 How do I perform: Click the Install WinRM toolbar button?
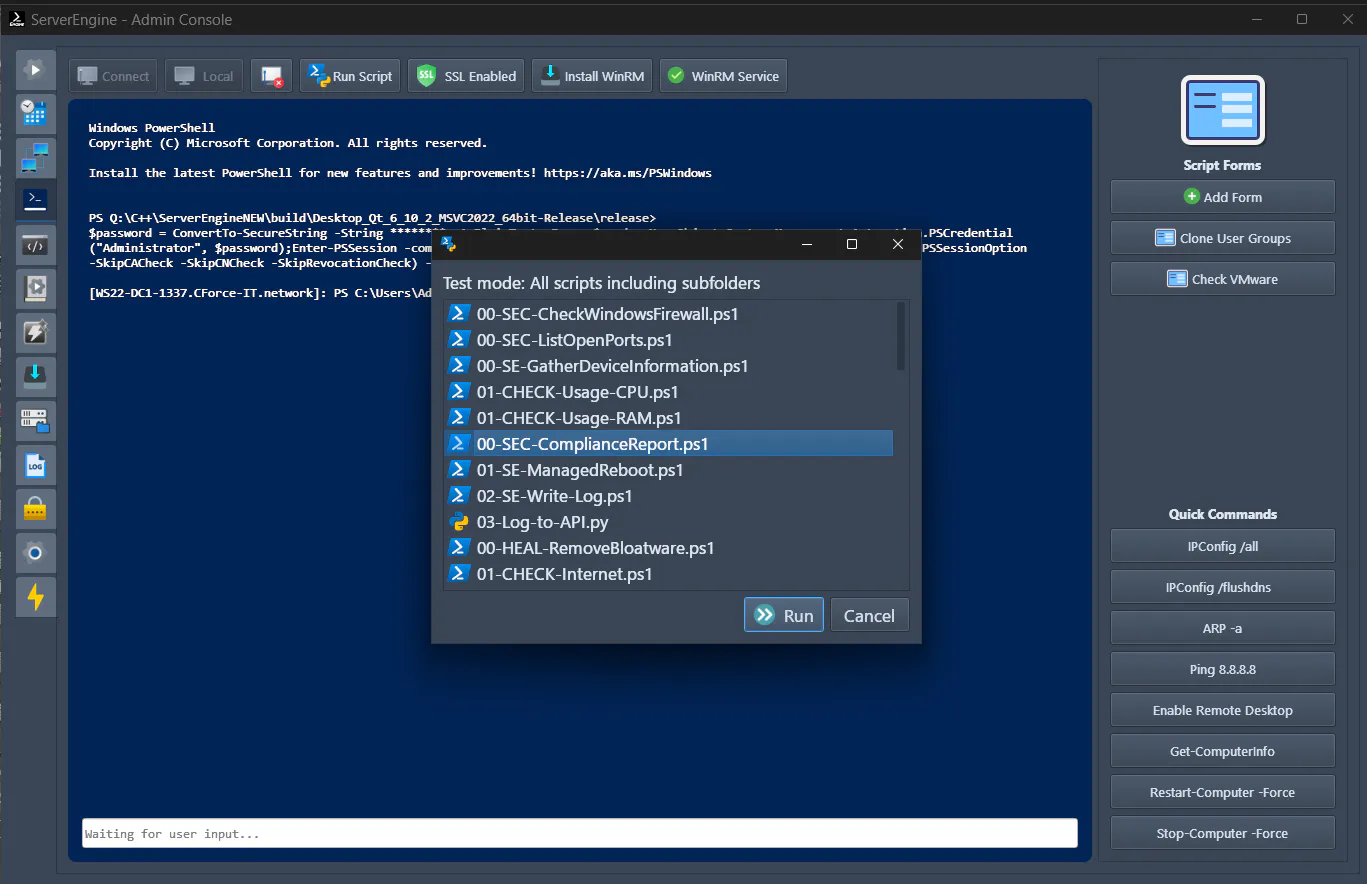pyautogui.click(x=591, y=75)
